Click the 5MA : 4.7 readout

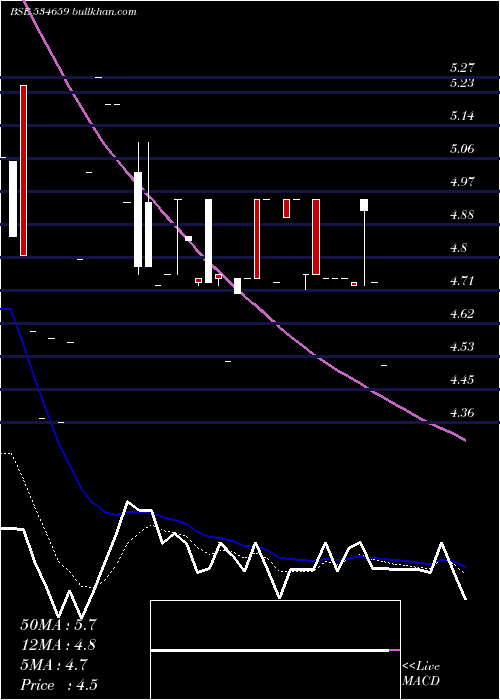click(x=54, y=665)
